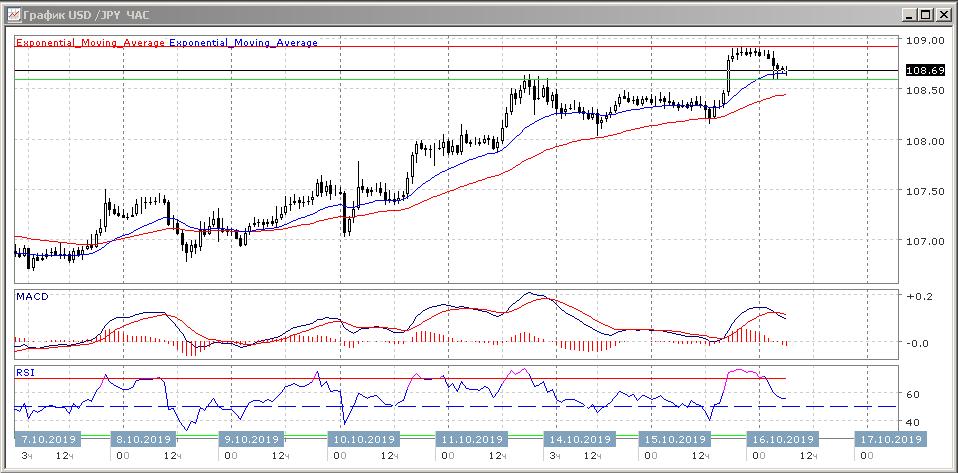
Task: Click the 107.00 price axis label
Action: pos(924,241)
